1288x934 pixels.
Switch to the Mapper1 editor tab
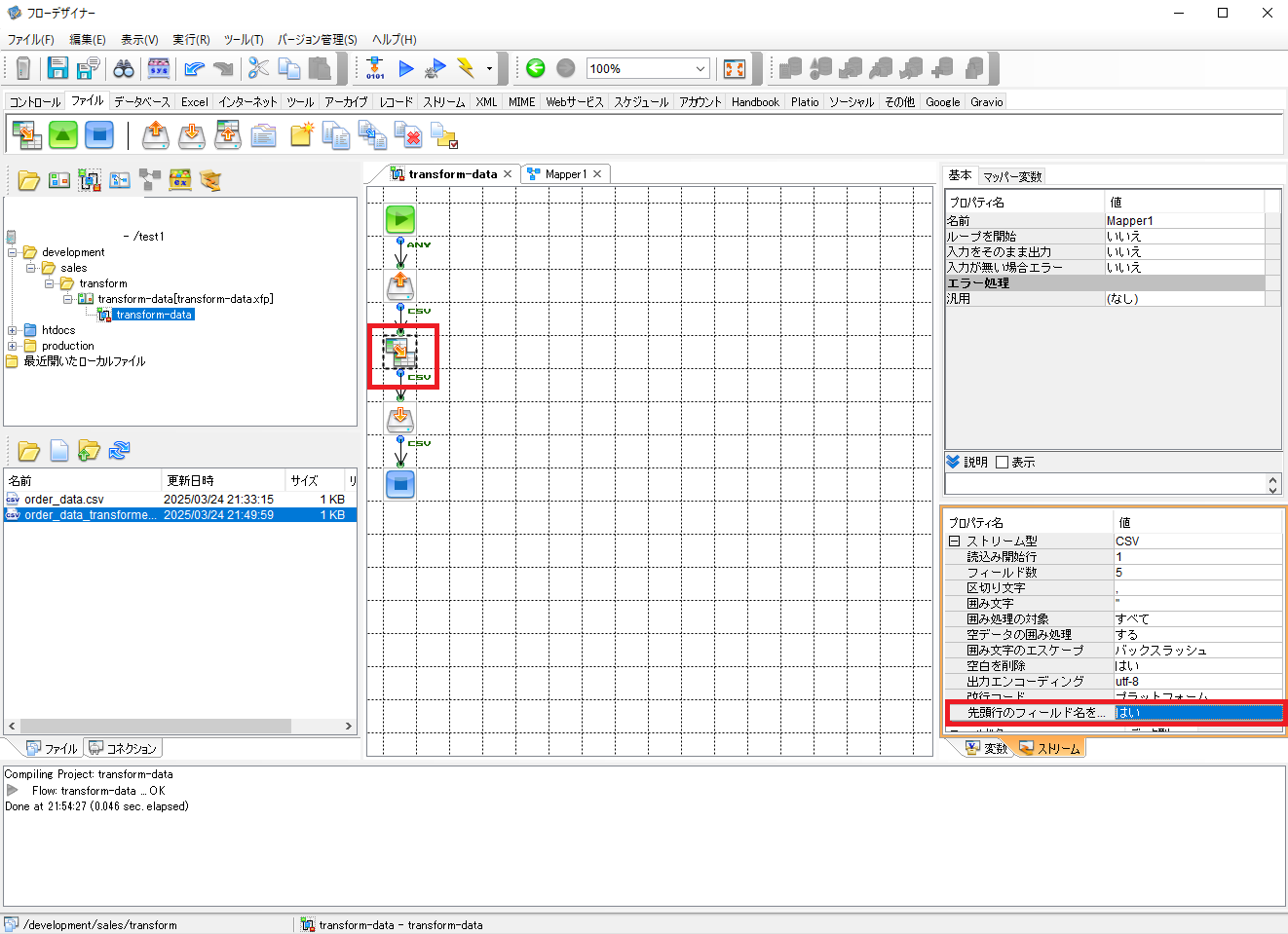pyautogui.click(x=566, y=174)
